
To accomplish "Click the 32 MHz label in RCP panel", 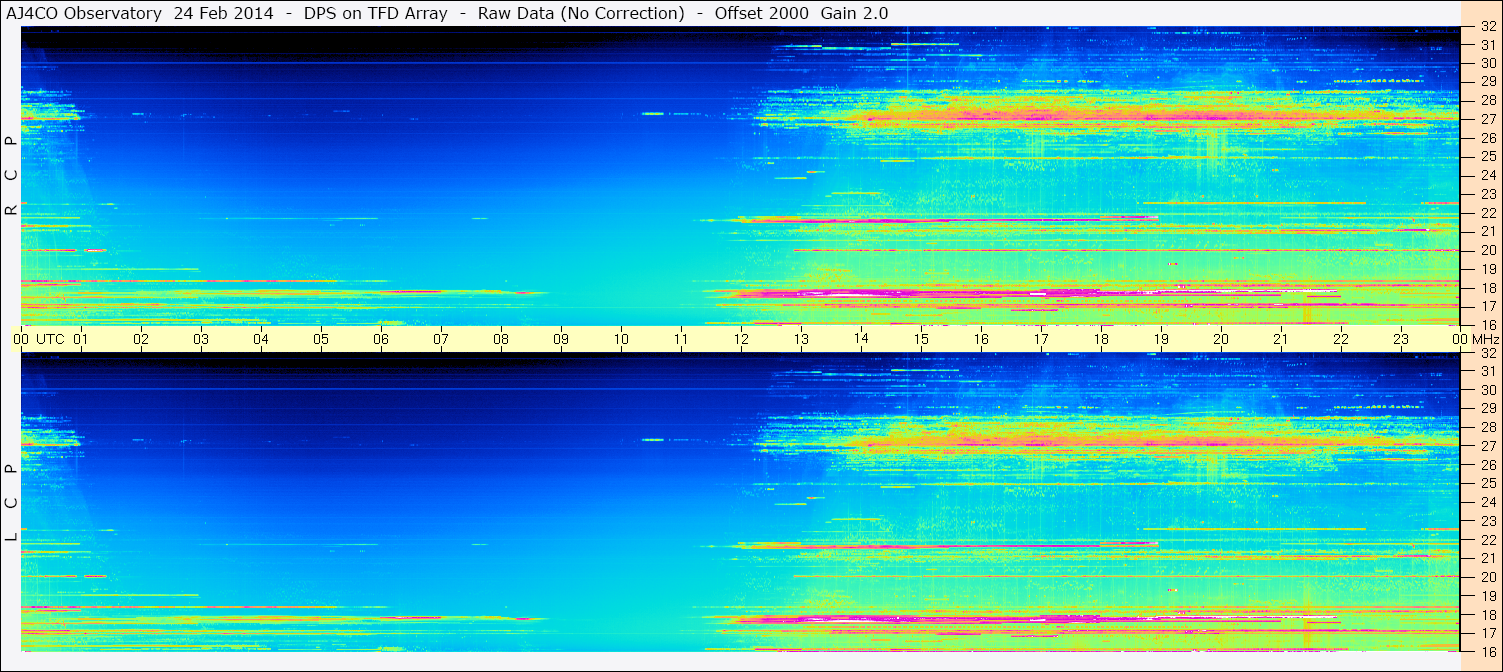I will click(1488, 27).
